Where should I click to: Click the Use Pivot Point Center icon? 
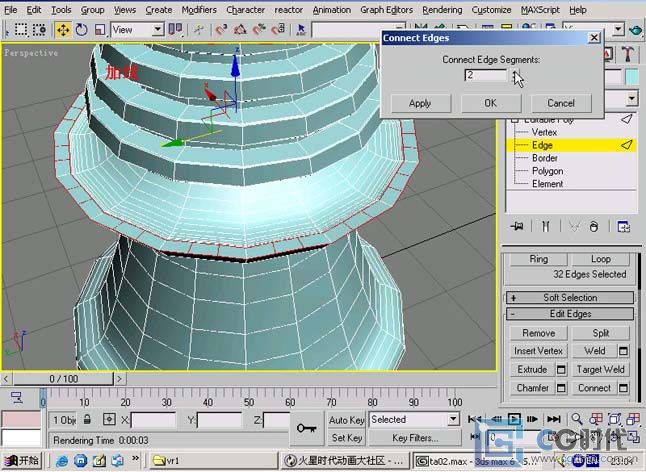point(176,30)
